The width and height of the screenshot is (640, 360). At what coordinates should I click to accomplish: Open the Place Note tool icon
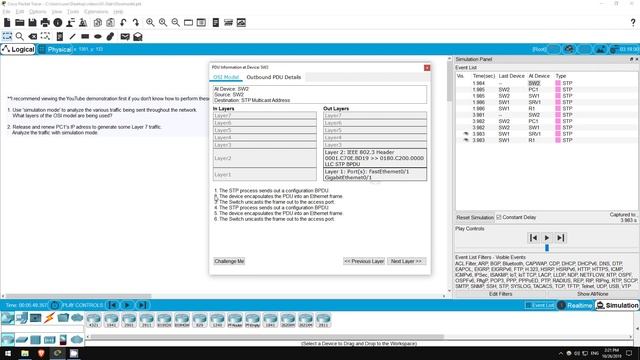point(60,36)
